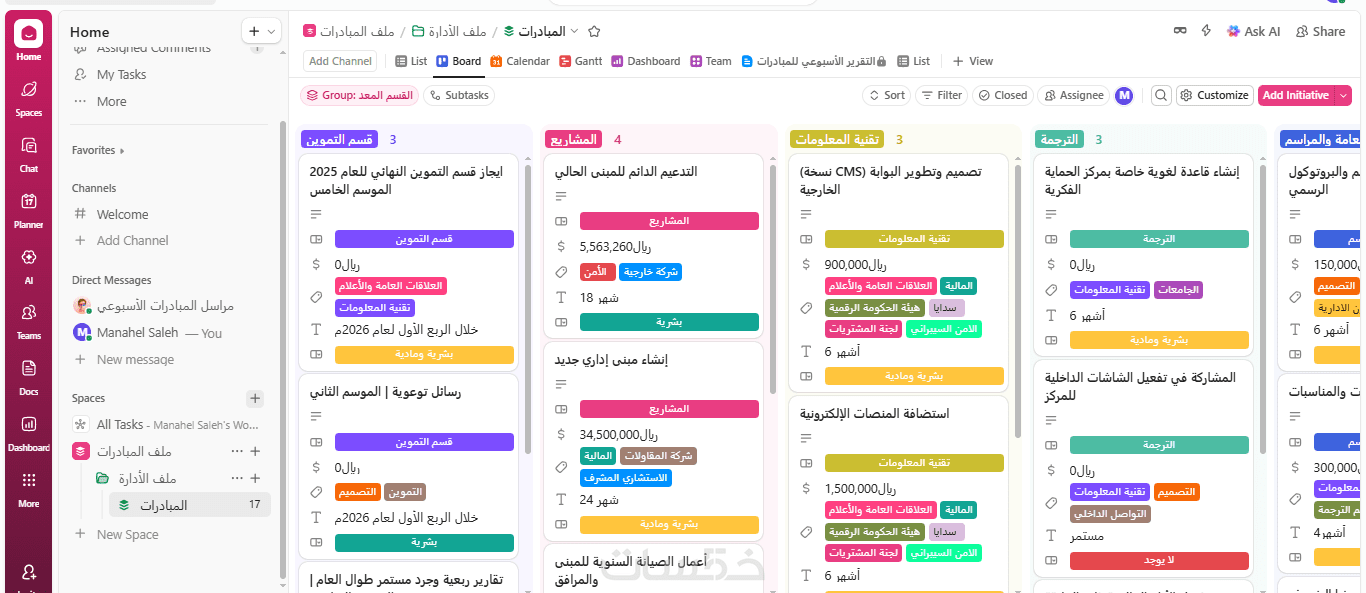
Task: Open Ask AI assistant
Action: 1253,32
